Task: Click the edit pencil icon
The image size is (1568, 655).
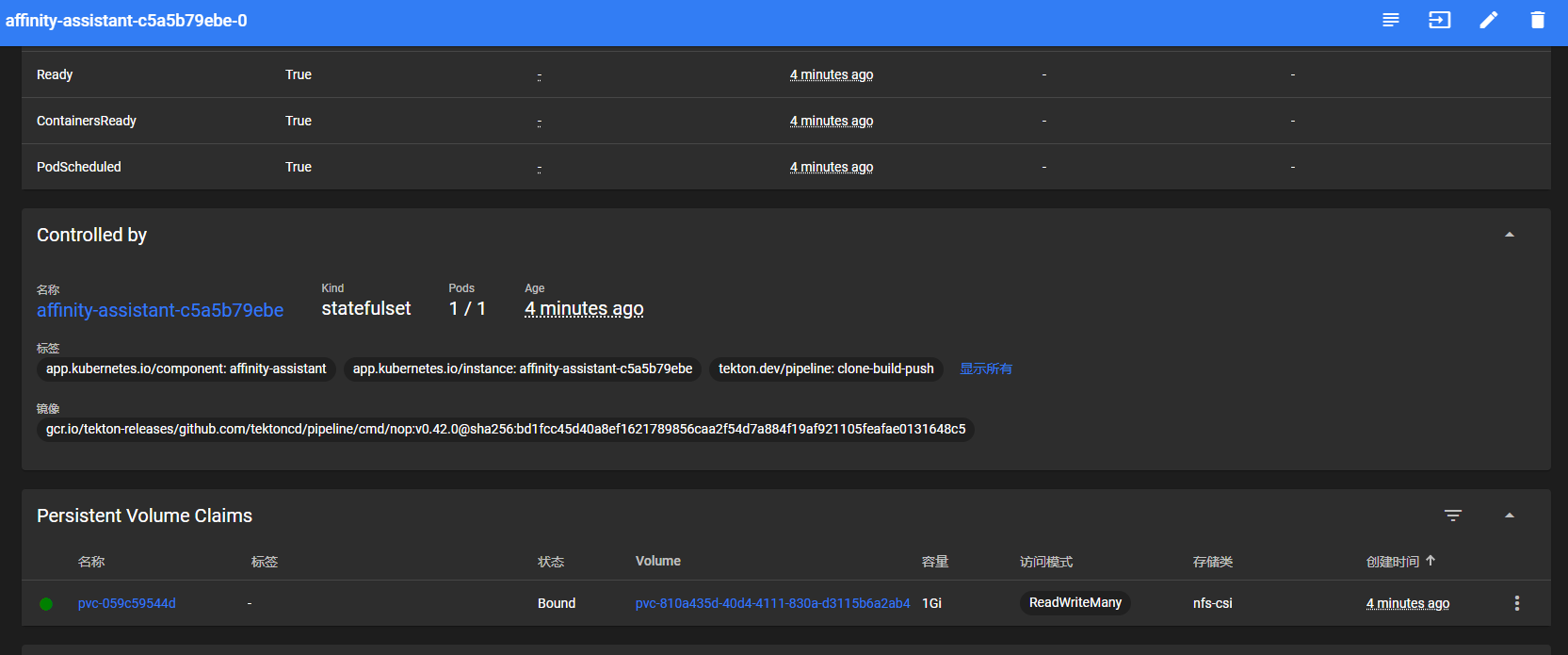Action: coord(1489,20)
